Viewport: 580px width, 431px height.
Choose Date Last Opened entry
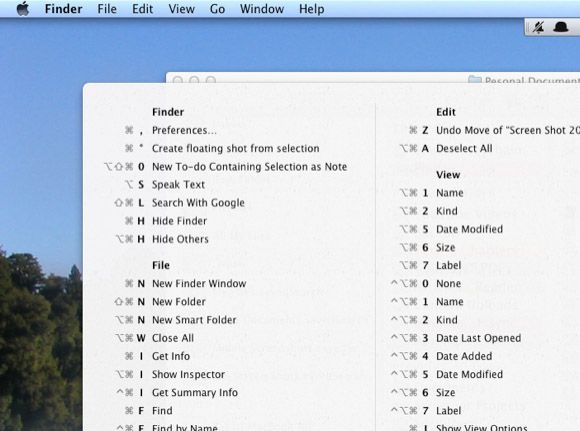(479, 338)
